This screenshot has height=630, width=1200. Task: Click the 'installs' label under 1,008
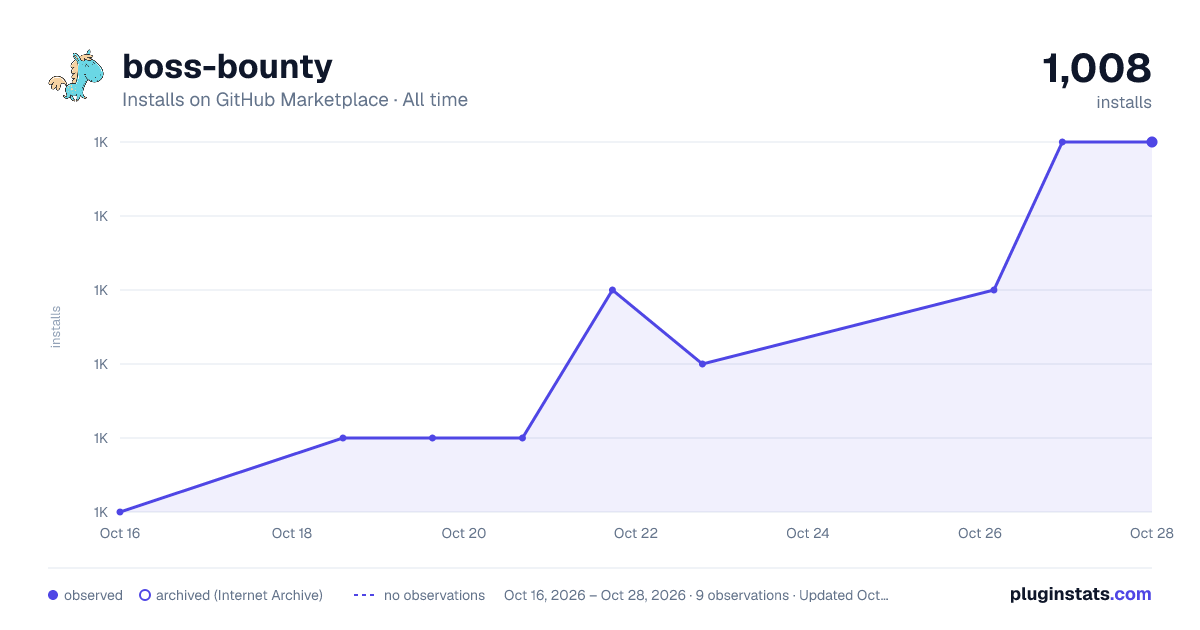[1124, 102]
